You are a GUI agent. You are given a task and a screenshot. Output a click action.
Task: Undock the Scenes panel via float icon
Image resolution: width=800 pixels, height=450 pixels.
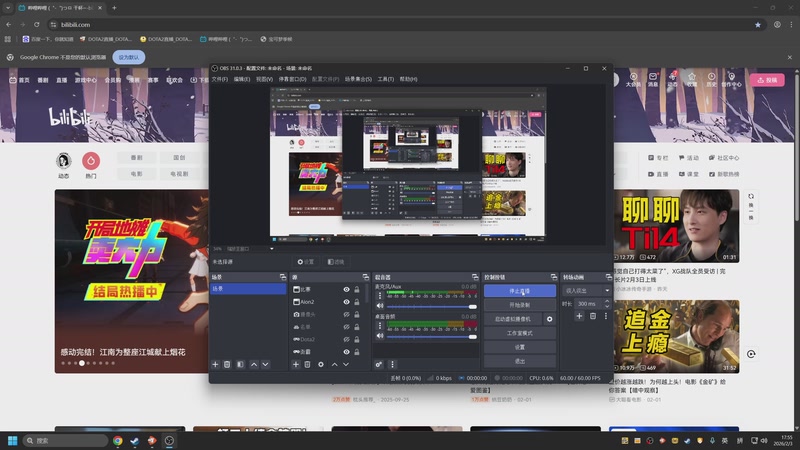click(283, 277)
